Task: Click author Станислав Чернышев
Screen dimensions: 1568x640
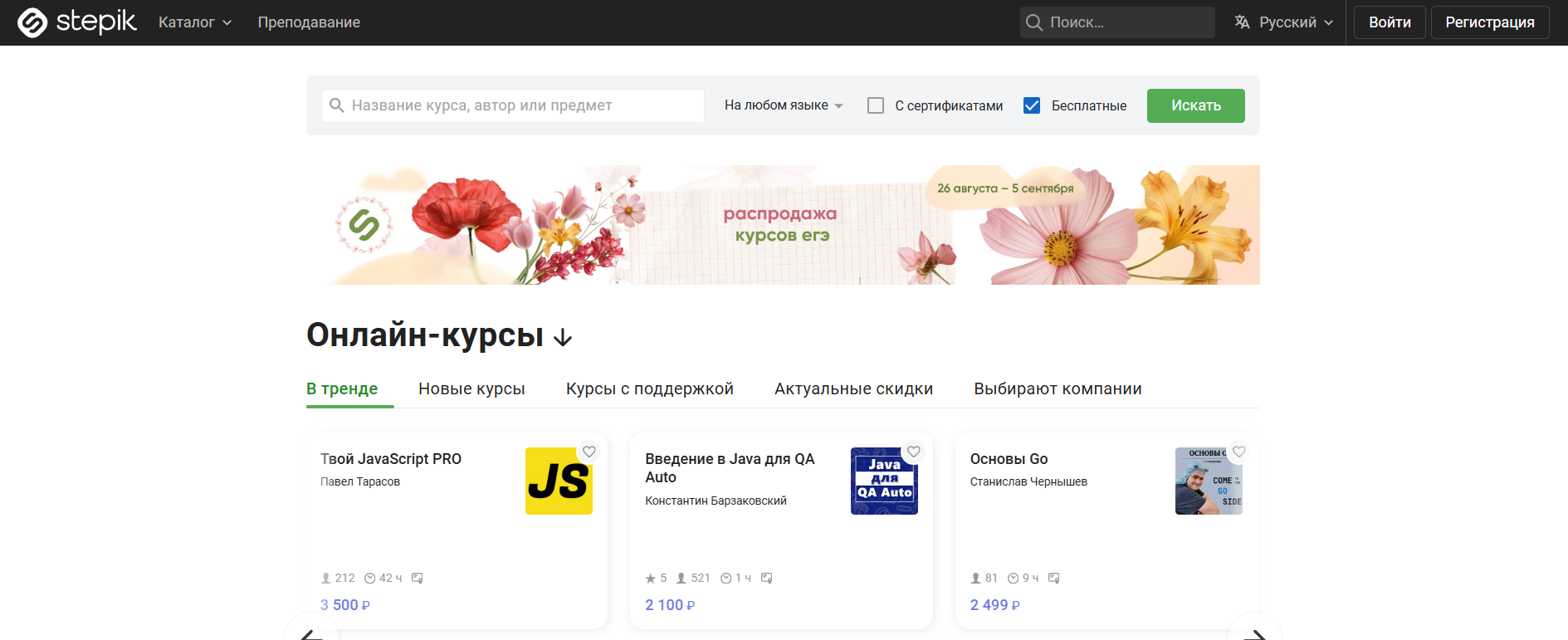Action: [x=1028, y=481]
